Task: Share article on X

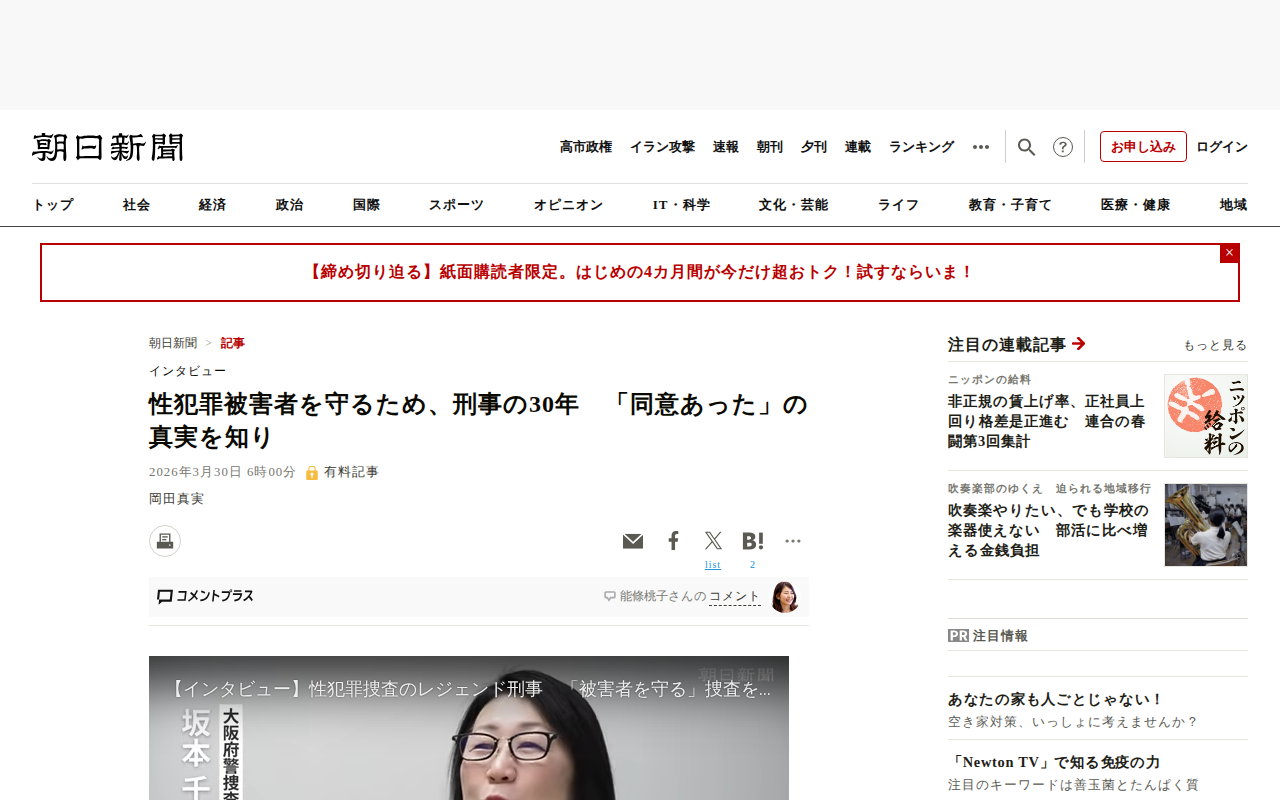Action: click(713, 541)
